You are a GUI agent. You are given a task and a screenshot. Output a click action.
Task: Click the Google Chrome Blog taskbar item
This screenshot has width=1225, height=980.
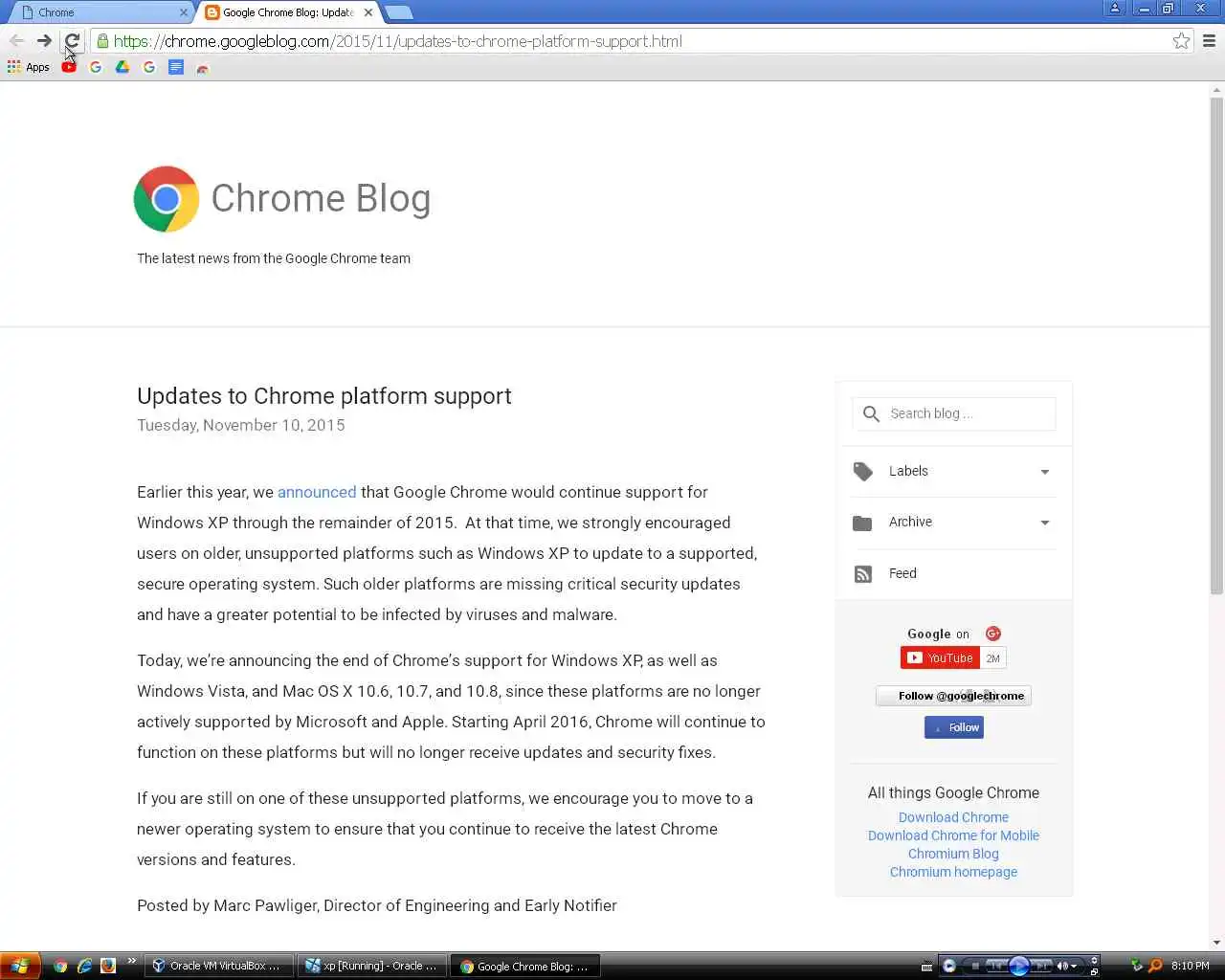[526, 966]
